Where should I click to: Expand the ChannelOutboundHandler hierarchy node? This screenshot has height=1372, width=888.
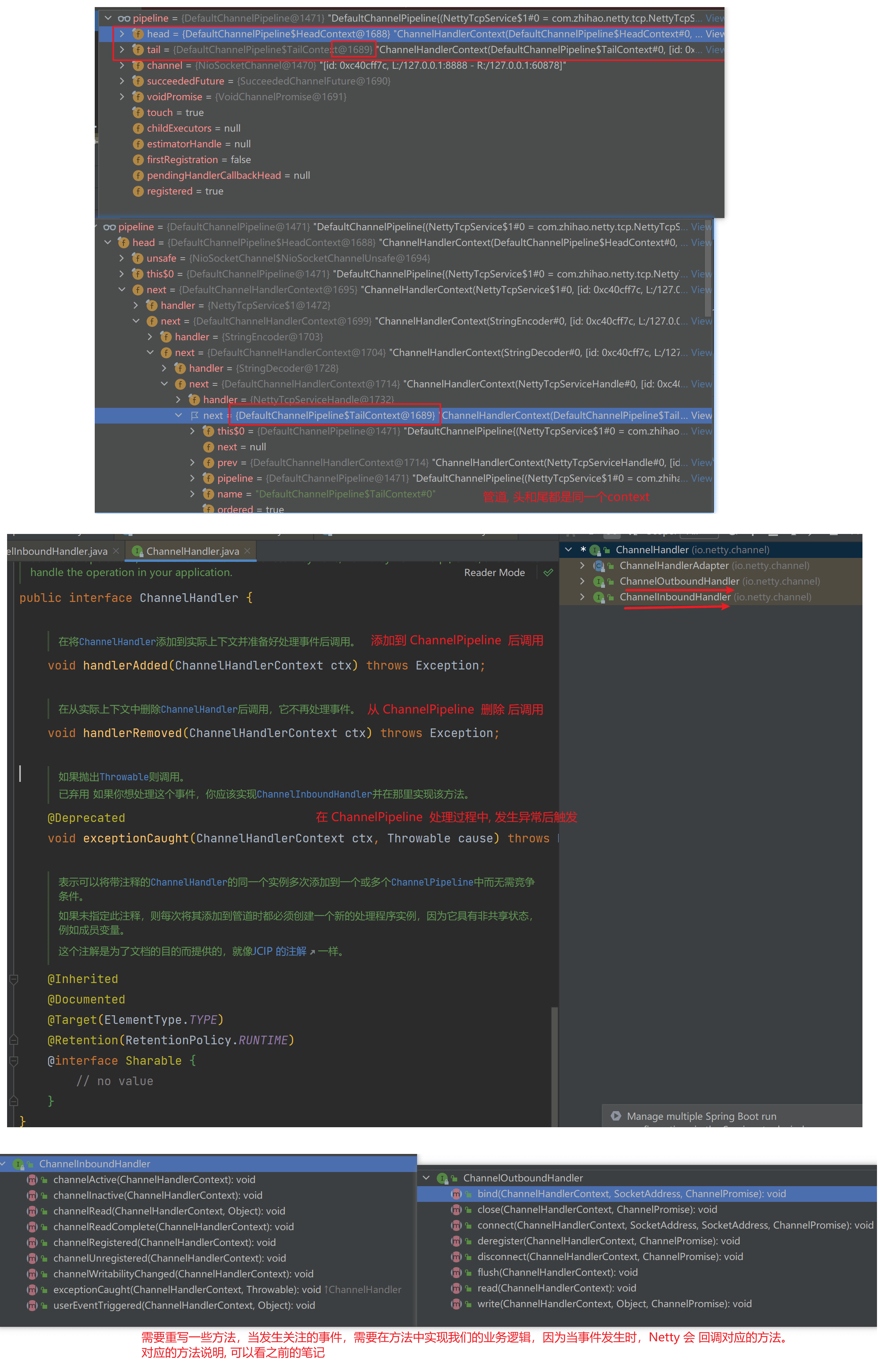pyautogui.click(x=582, y=581)
